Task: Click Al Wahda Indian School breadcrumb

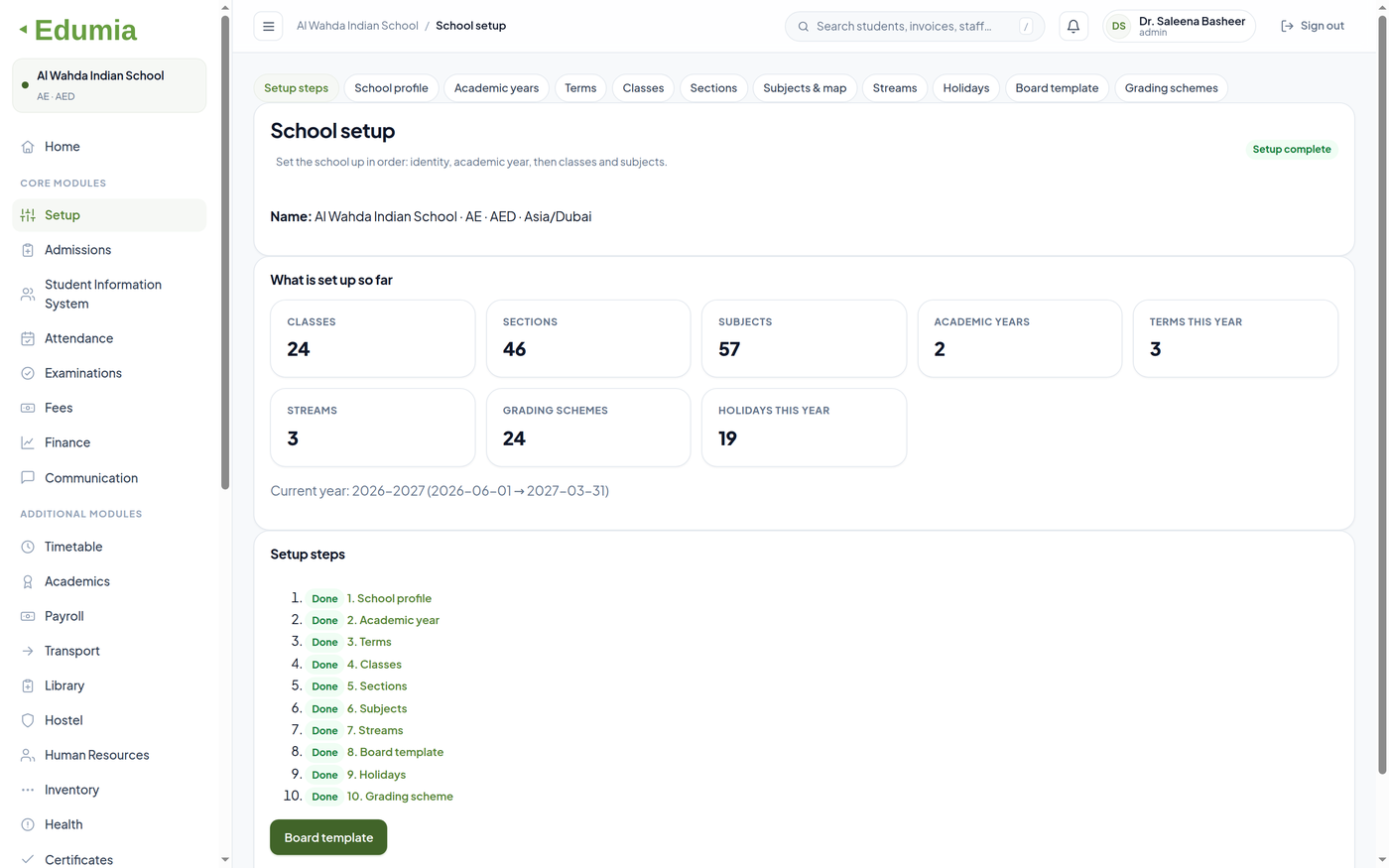Action: tap(357, 26)
